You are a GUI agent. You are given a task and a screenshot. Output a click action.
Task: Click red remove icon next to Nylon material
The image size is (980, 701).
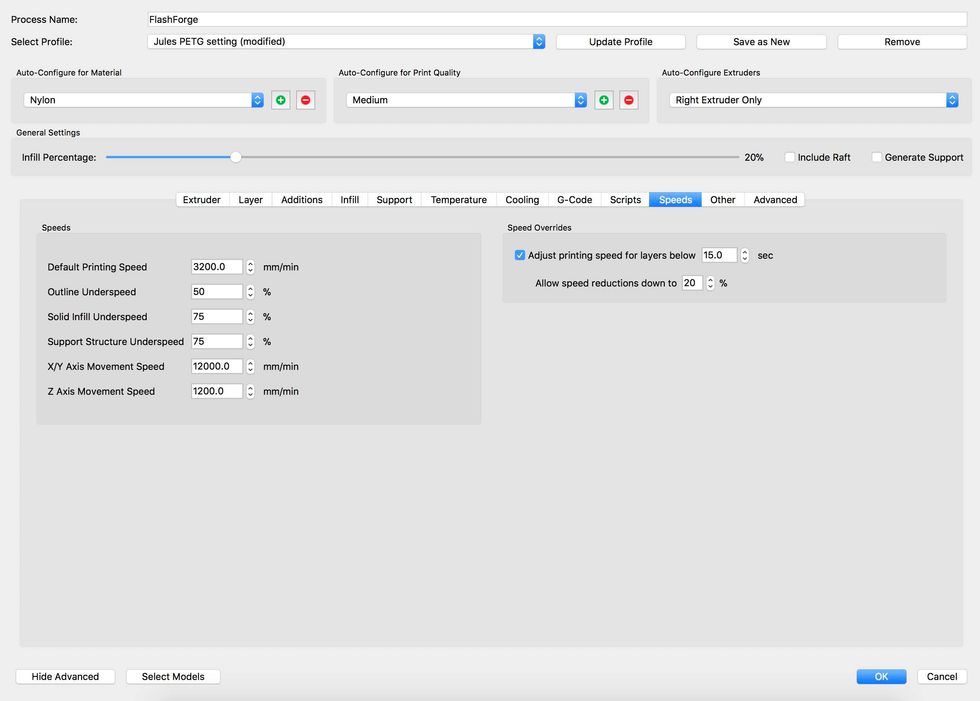pyautogui.click(x=305, y=100)
